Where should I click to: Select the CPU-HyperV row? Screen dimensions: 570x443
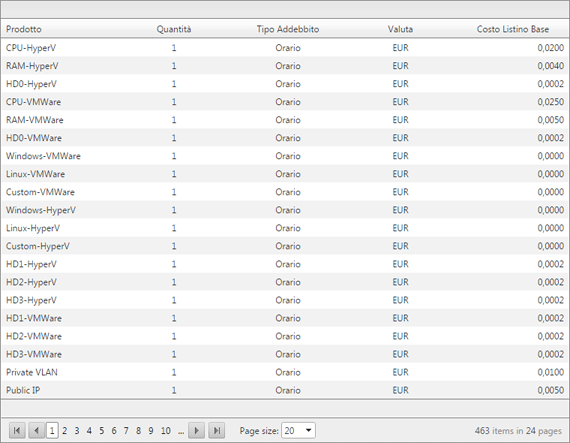click(x=285, y=48)
